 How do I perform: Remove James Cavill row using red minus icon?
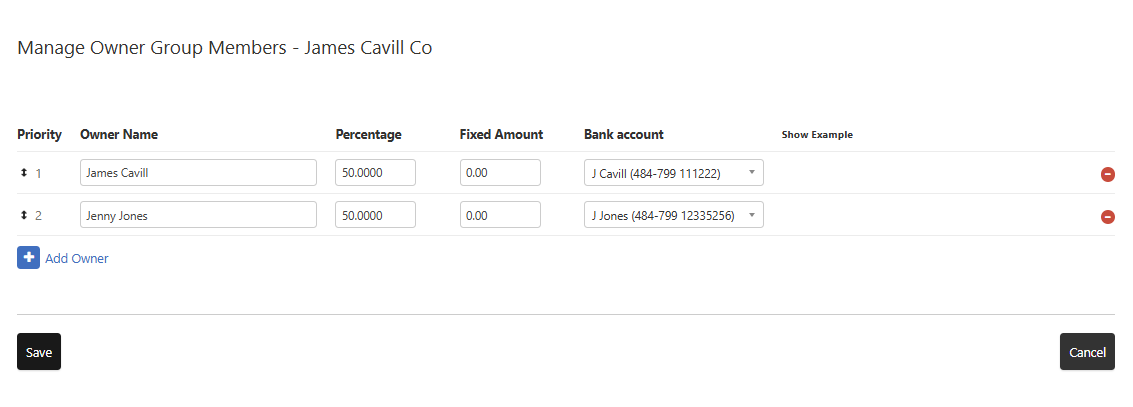(1107, 174)
